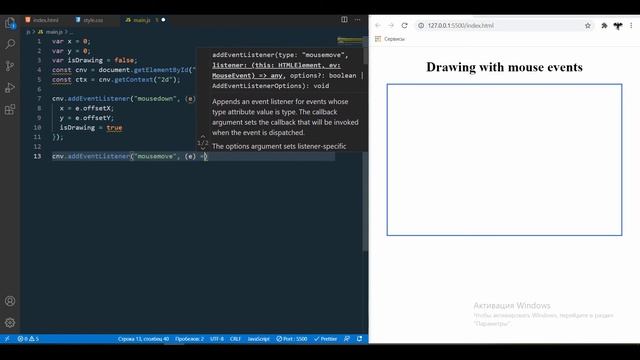Open the remote window indicator in status bar
Image resolution: width=640 pixels, height=360 pixels.
(7, 339)
